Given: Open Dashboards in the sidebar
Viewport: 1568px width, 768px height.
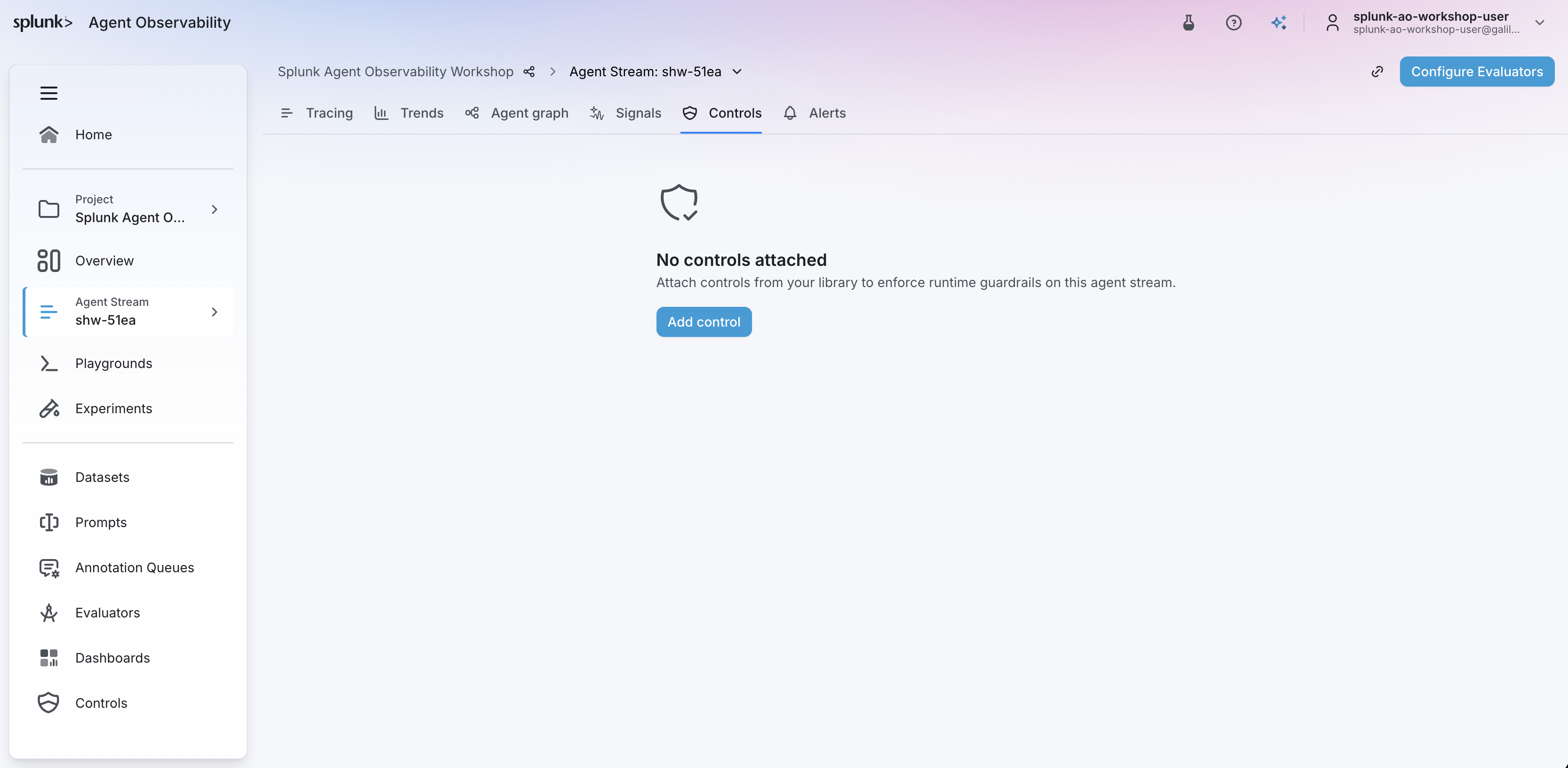Looking at the screenshot, I should pyautogui.click(x=128, y=658).
